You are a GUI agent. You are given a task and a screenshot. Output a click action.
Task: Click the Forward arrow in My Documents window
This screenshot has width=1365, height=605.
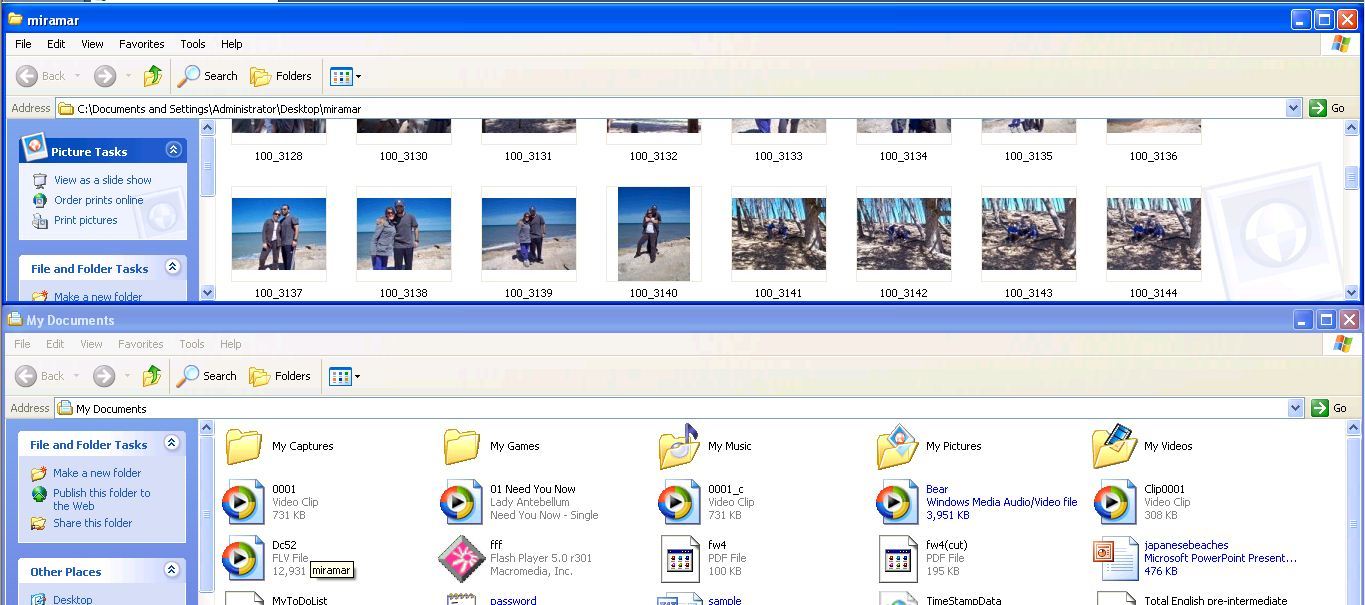click(104, 376)
